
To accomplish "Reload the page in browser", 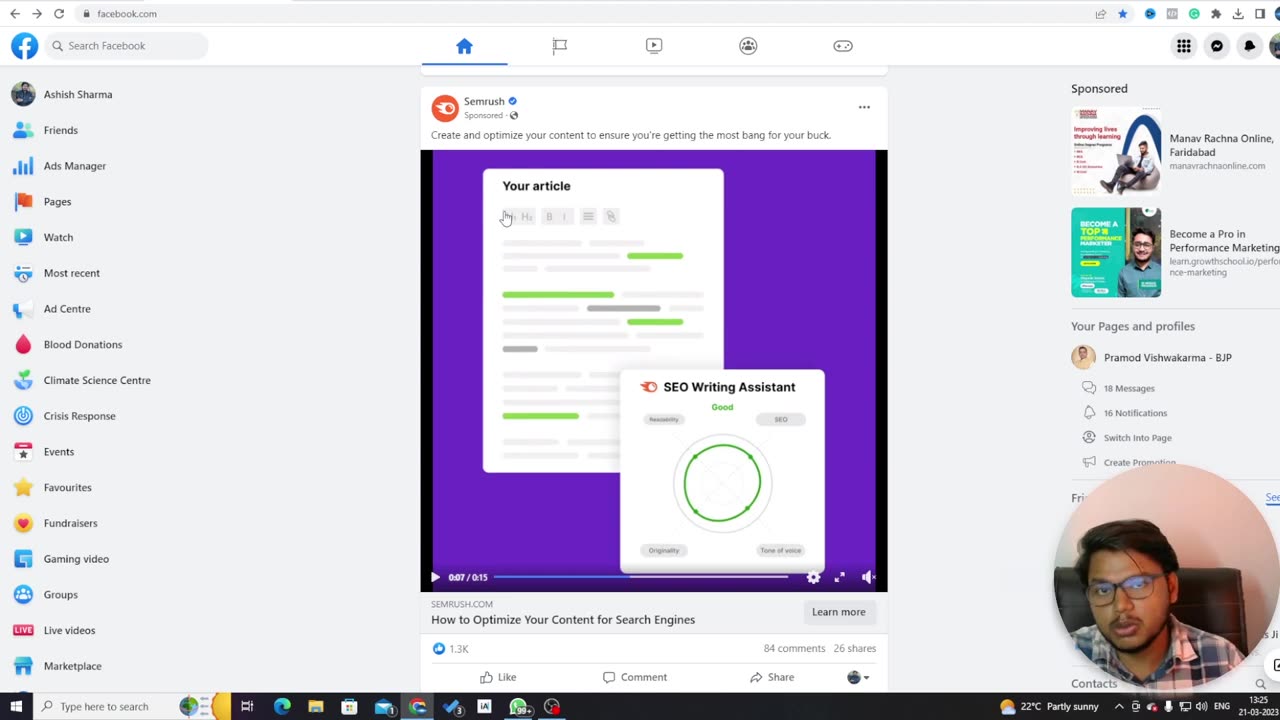I will tap(59, 14).
